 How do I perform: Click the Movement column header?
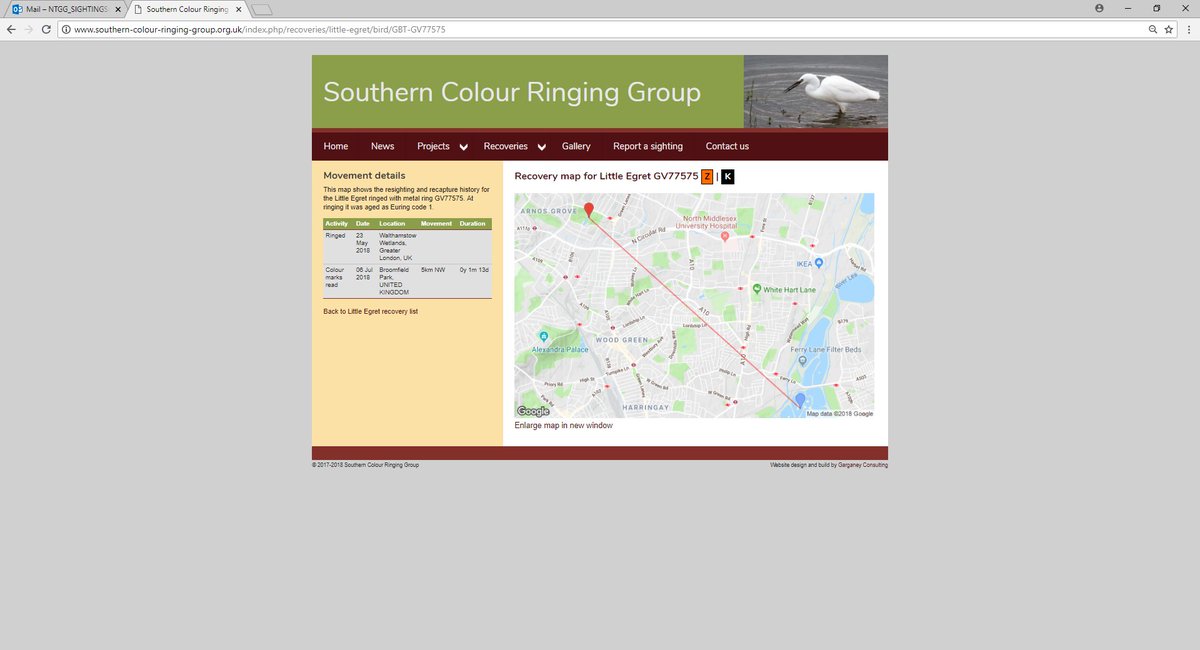437,224
